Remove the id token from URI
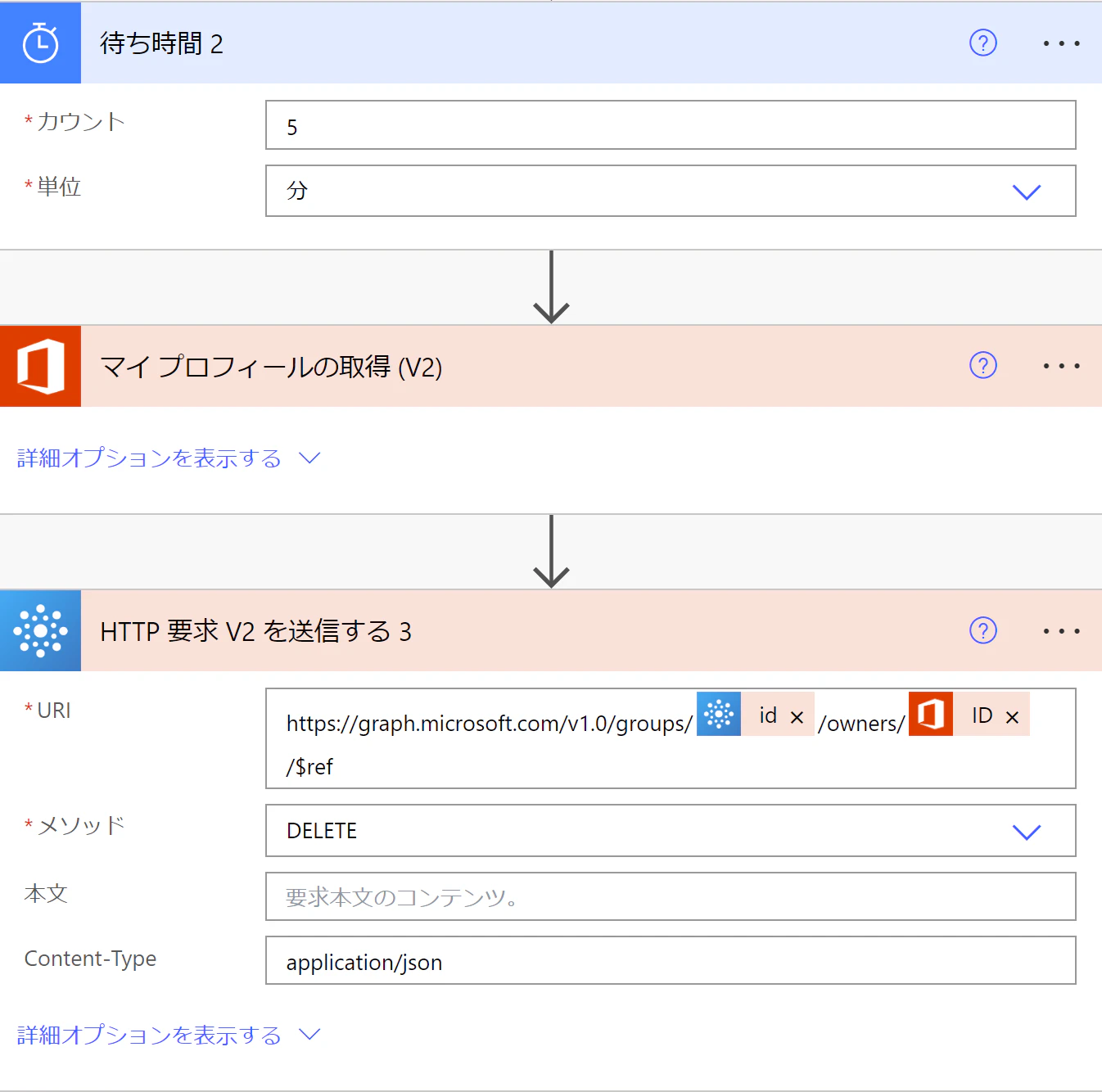The image size is (1102, 1092). click(x=797, y=717)
